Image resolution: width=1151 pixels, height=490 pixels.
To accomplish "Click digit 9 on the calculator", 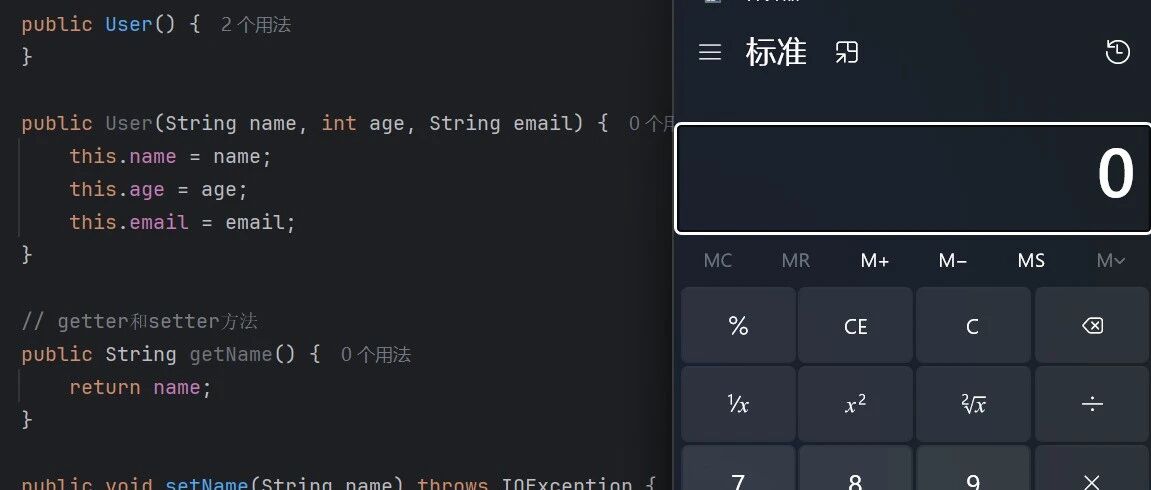I will [x=973, y=468].
